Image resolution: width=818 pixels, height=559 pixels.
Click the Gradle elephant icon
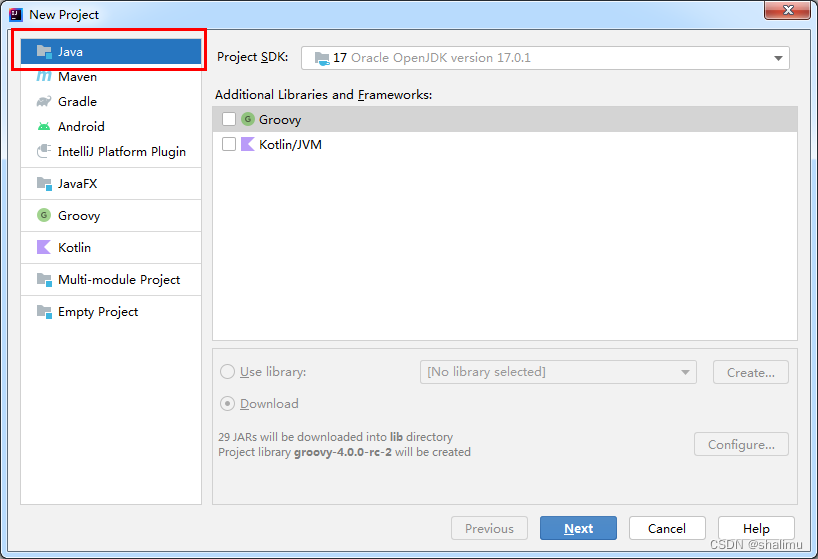(x=44, y=101)
